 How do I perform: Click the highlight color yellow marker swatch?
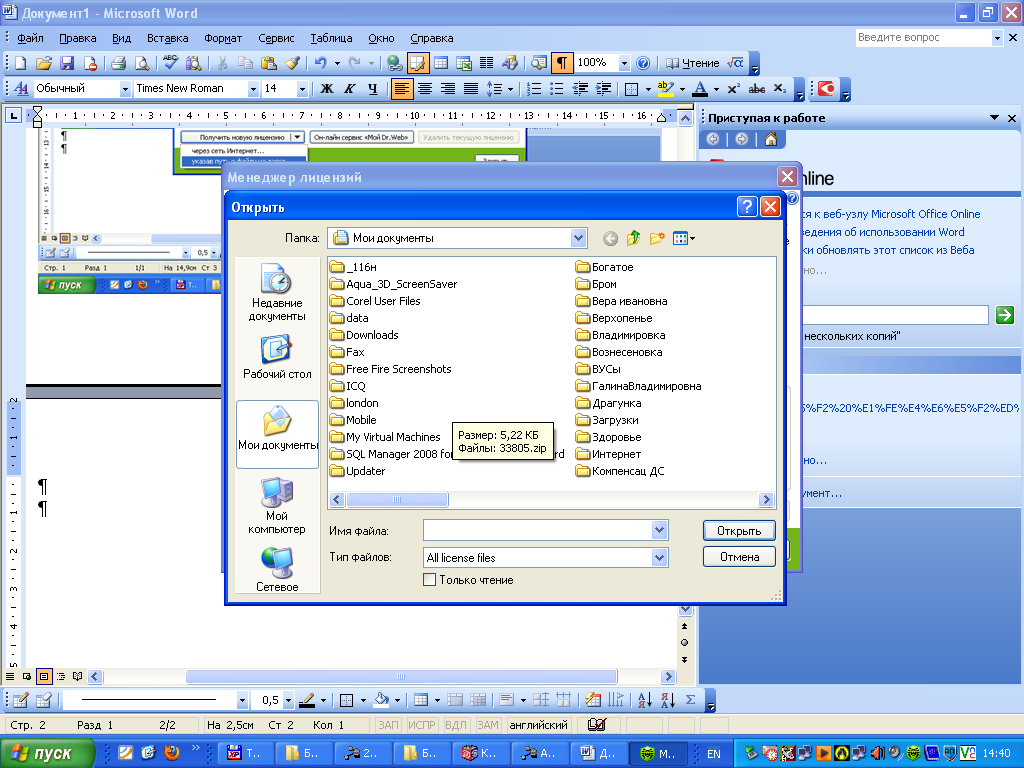coord(665,89)
